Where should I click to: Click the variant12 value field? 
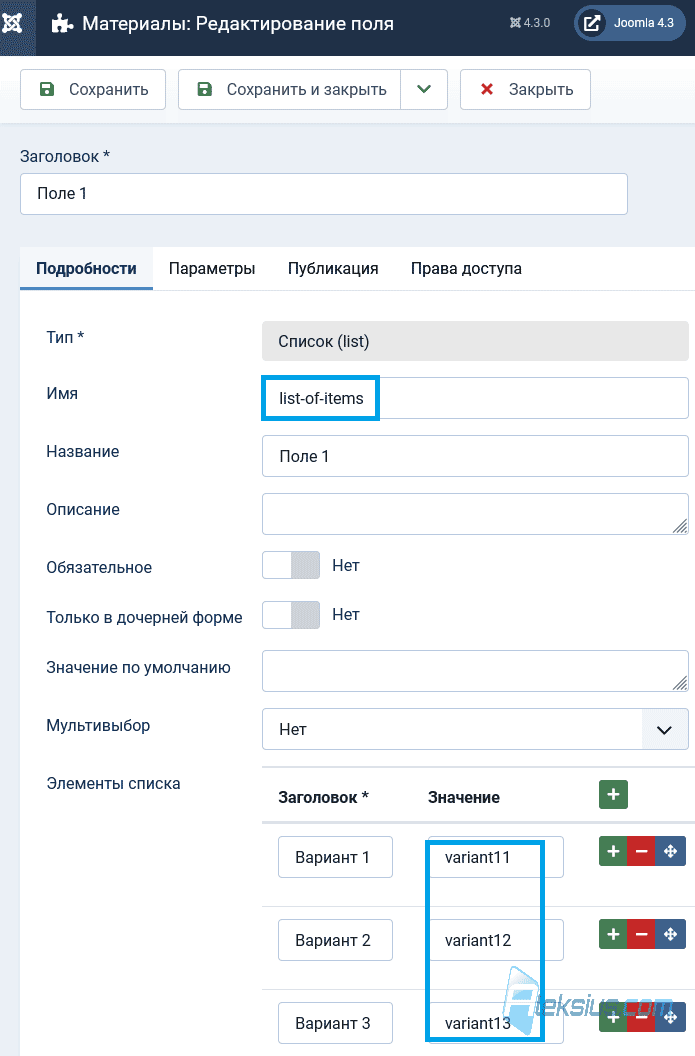[496, 939]
